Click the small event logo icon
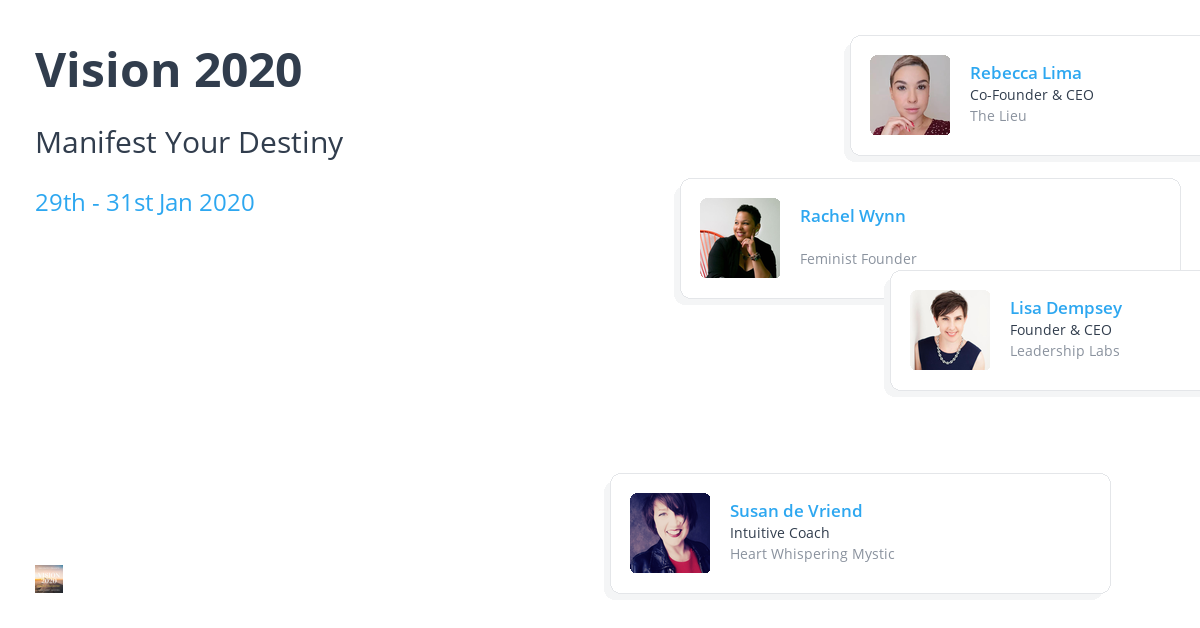This screenshot has width=1200, height=628. [49, 579]
